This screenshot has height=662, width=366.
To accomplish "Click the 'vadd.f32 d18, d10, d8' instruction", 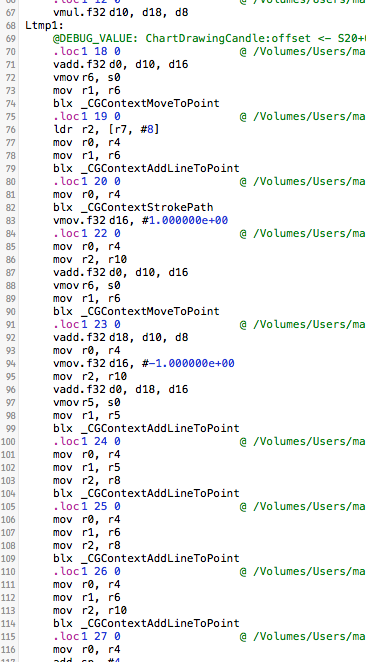I will (x=120, y=338).
